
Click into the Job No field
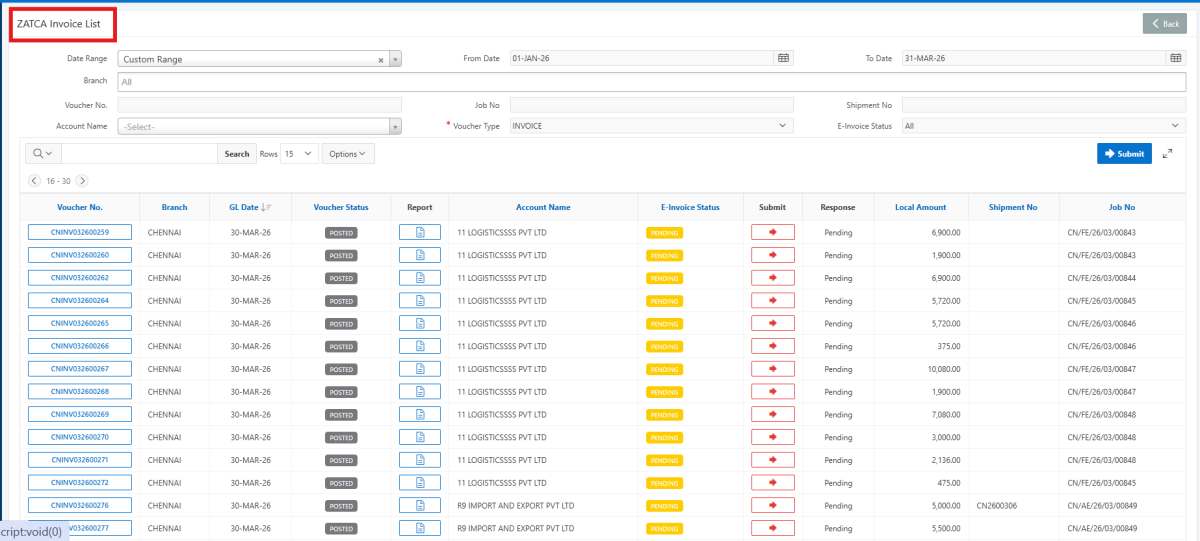[651, 104]
